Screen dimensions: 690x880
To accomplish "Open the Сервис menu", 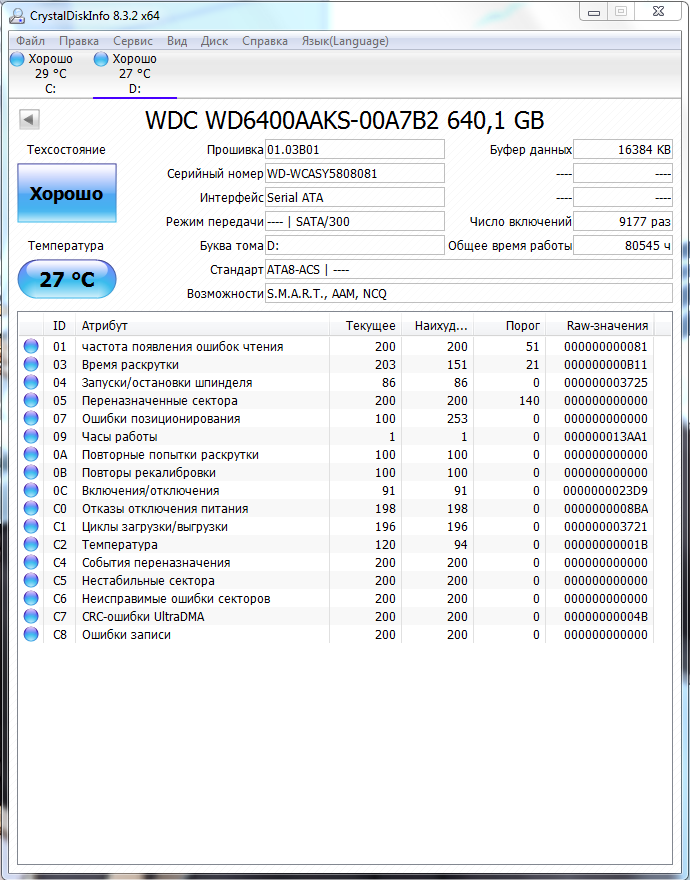I will (x=132, y=41).
